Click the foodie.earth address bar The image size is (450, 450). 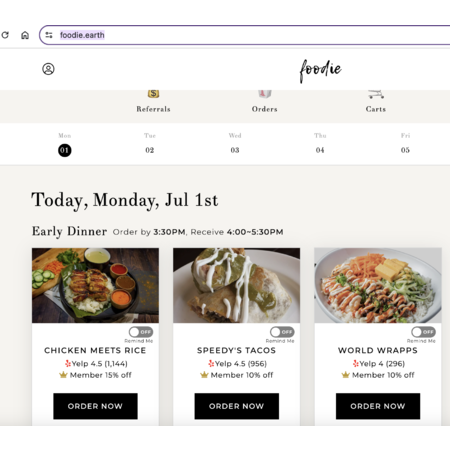[x=247, y=35]
